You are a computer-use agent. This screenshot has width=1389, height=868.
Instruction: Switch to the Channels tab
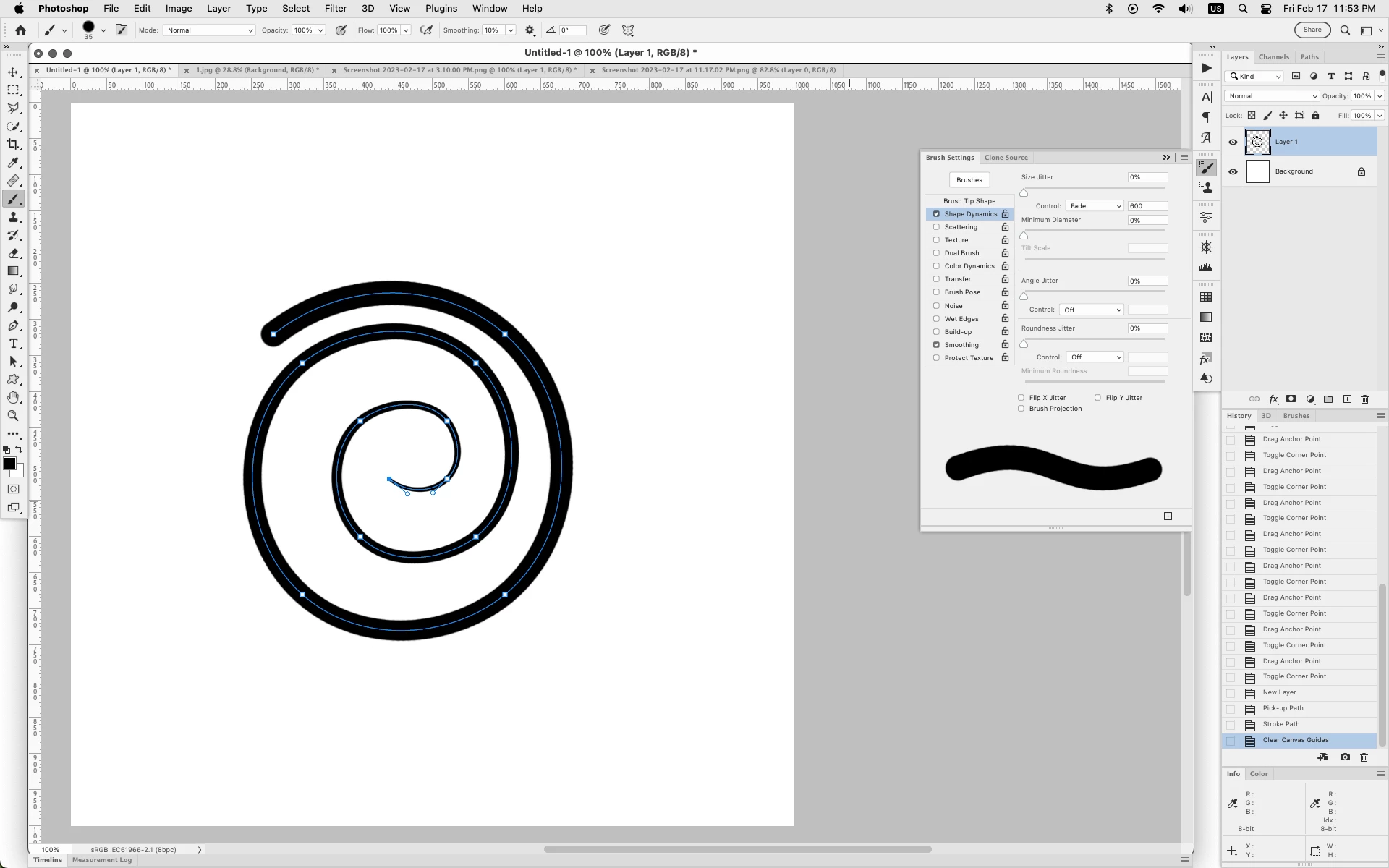pos(1273,57)
